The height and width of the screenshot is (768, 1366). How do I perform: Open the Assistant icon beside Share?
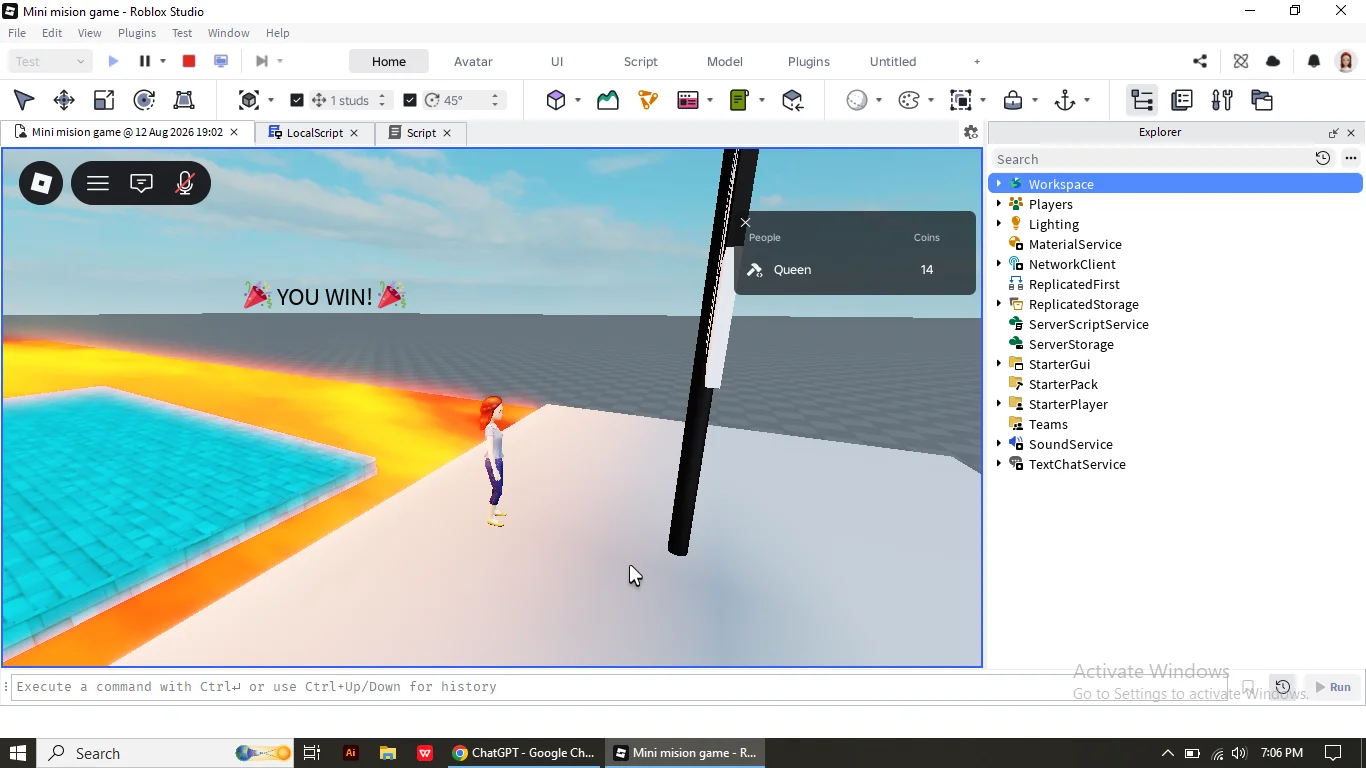tap(1241, 61)
